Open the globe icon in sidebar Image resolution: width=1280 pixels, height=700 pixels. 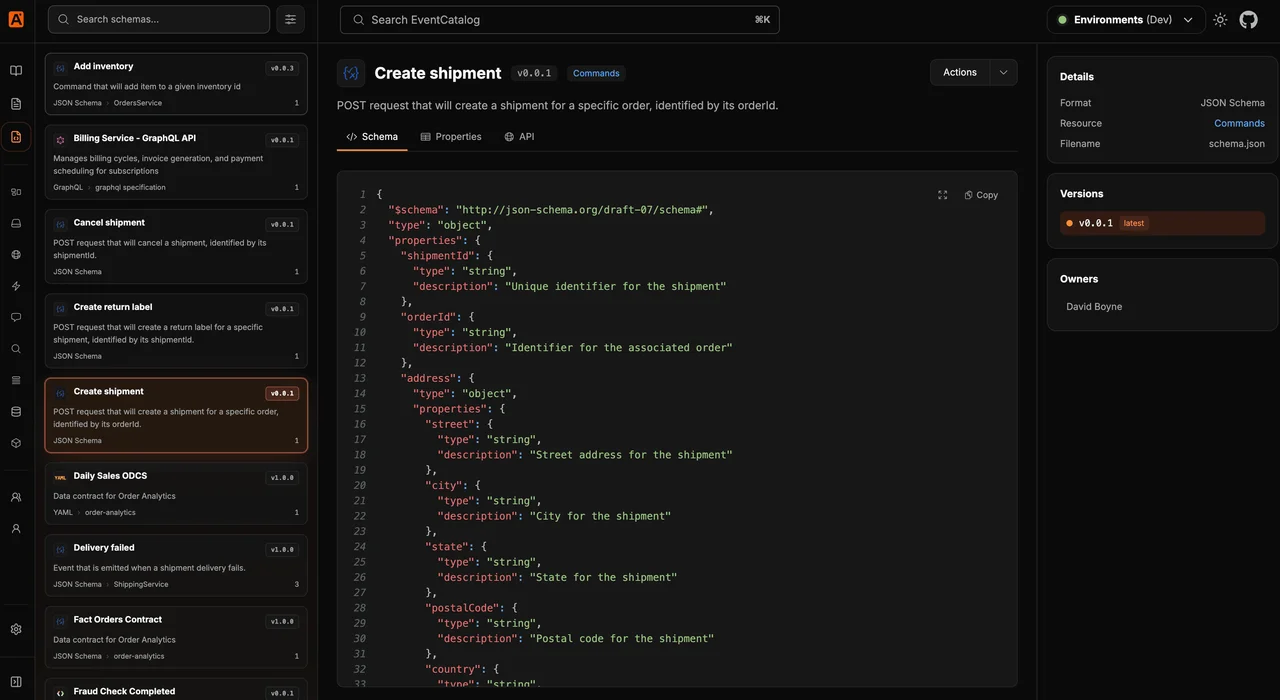coord(16,254)
